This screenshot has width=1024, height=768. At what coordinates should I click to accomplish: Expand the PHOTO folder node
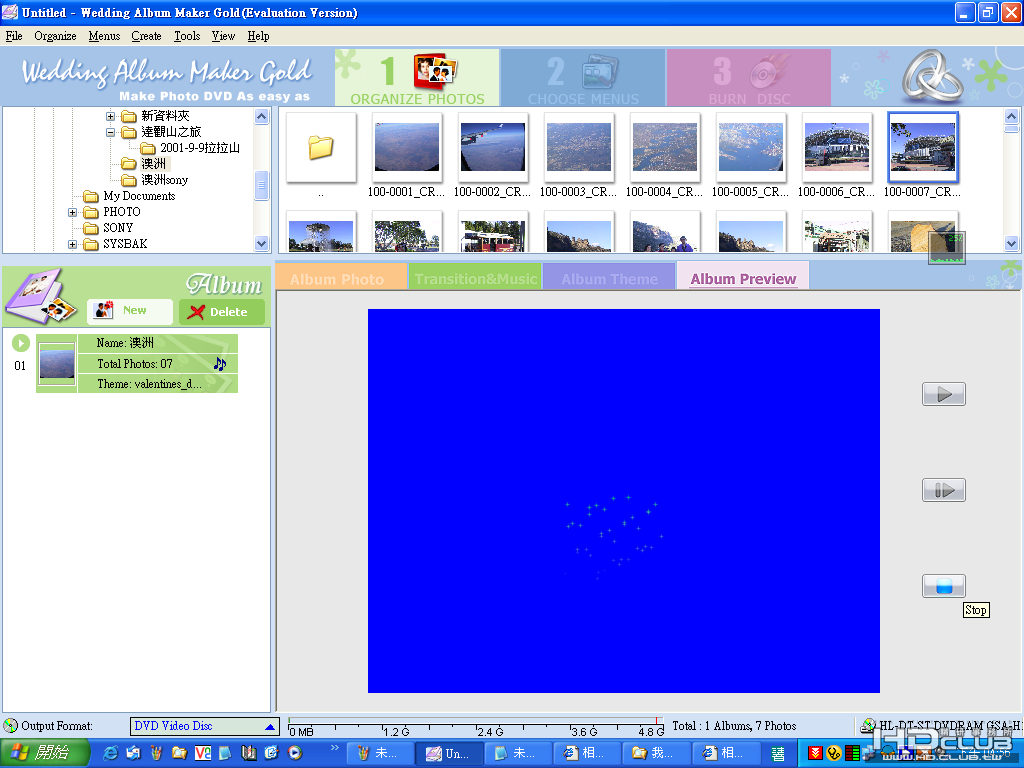[x=72, y=212]
